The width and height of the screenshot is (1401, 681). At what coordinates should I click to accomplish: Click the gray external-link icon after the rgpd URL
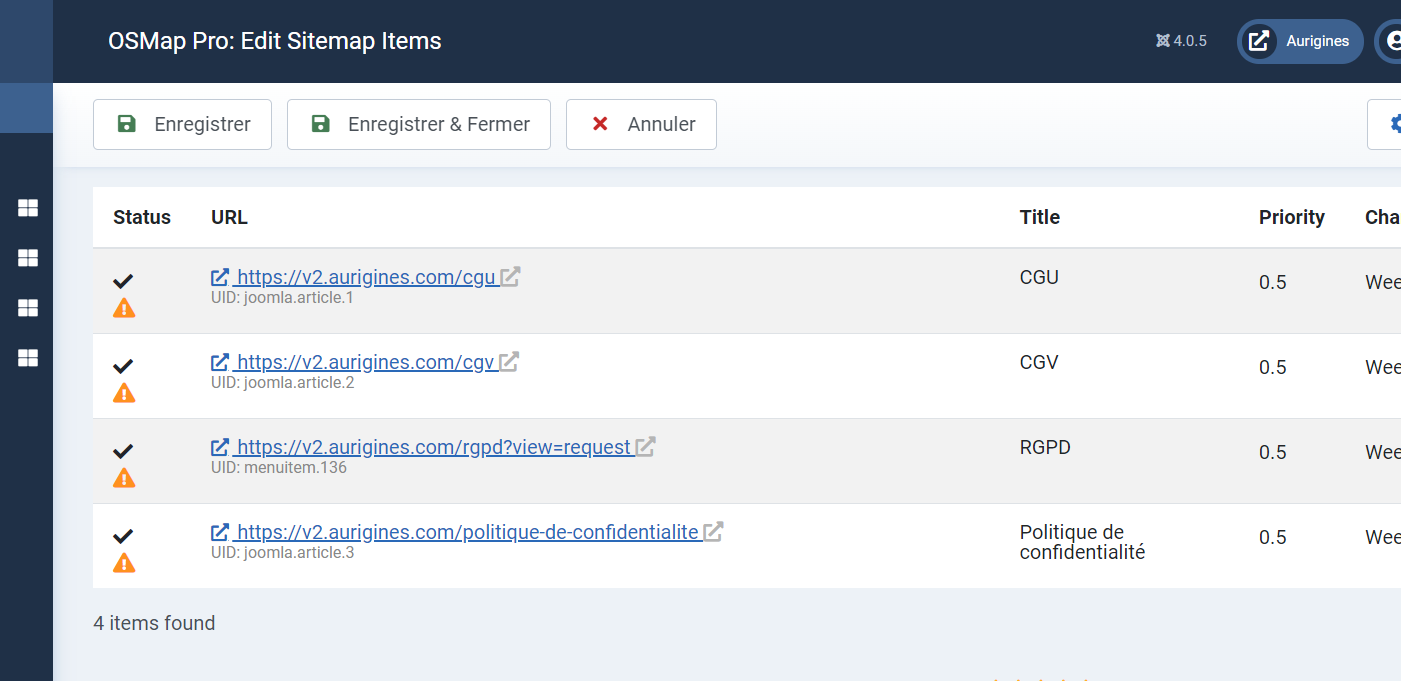pyautogui.click(x=645, y=447)
